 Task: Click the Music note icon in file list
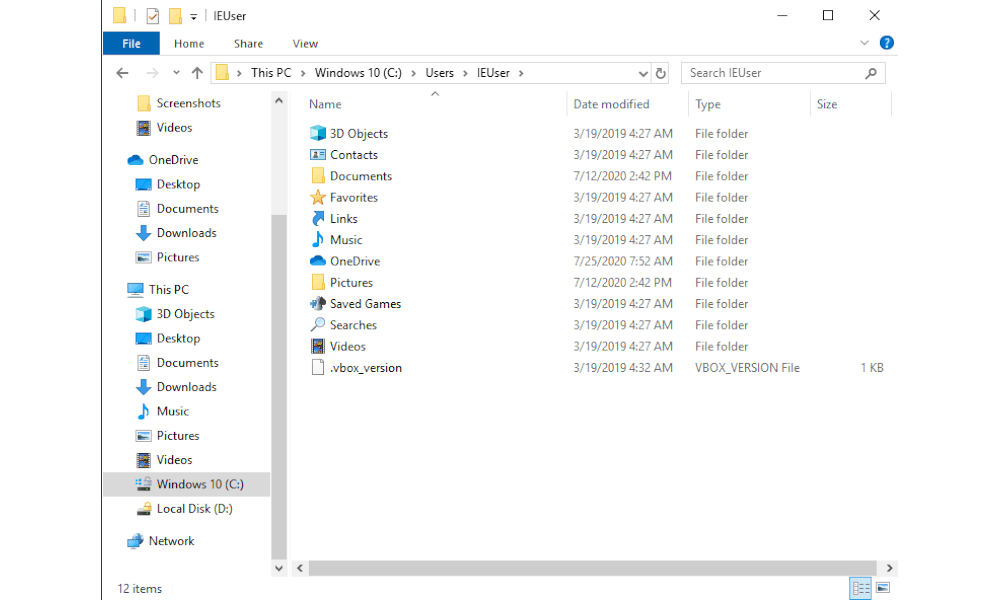[x=318, y=240]
